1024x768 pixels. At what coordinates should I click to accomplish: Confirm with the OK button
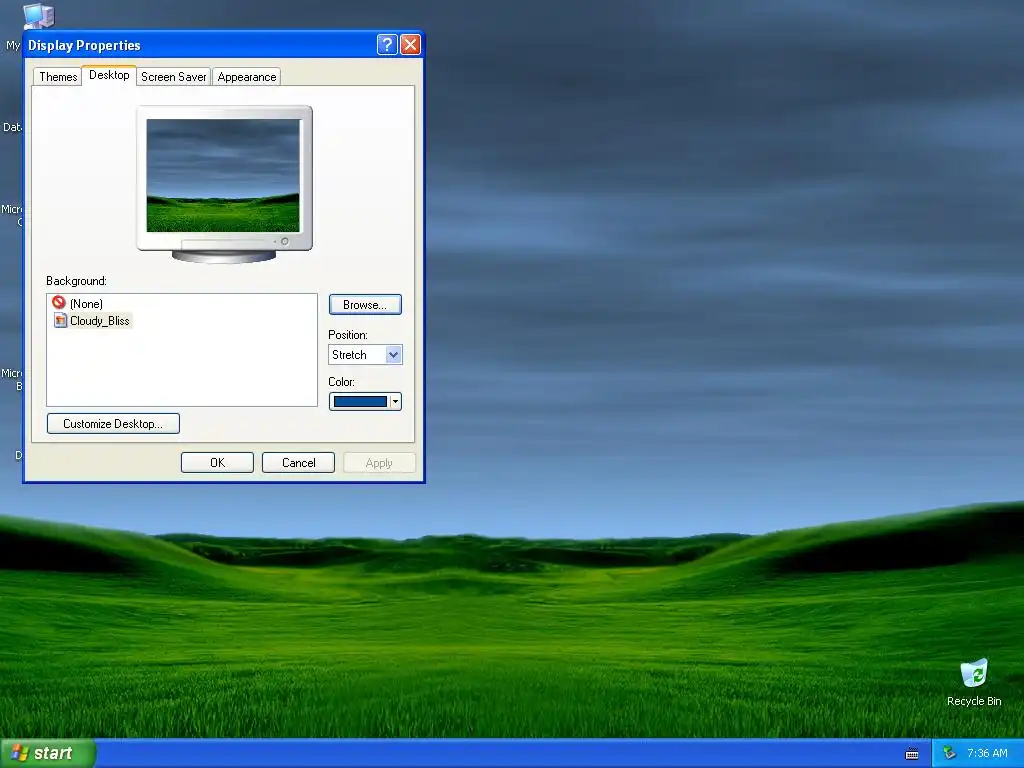pos(217,462)
